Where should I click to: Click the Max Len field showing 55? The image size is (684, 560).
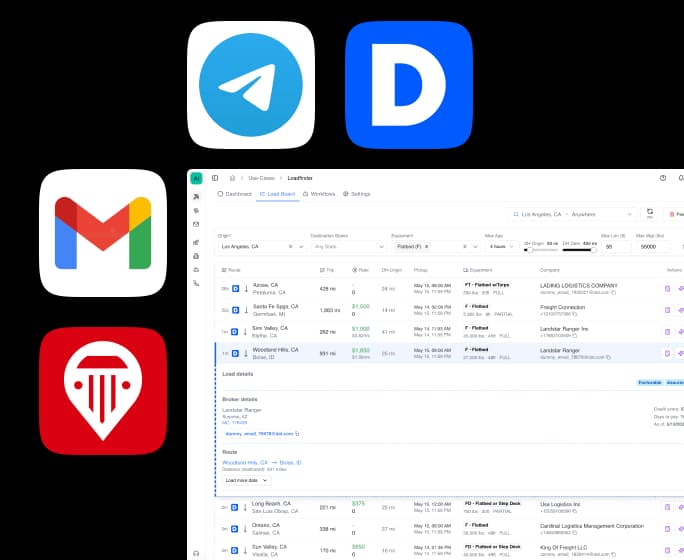tap(616, 247)
